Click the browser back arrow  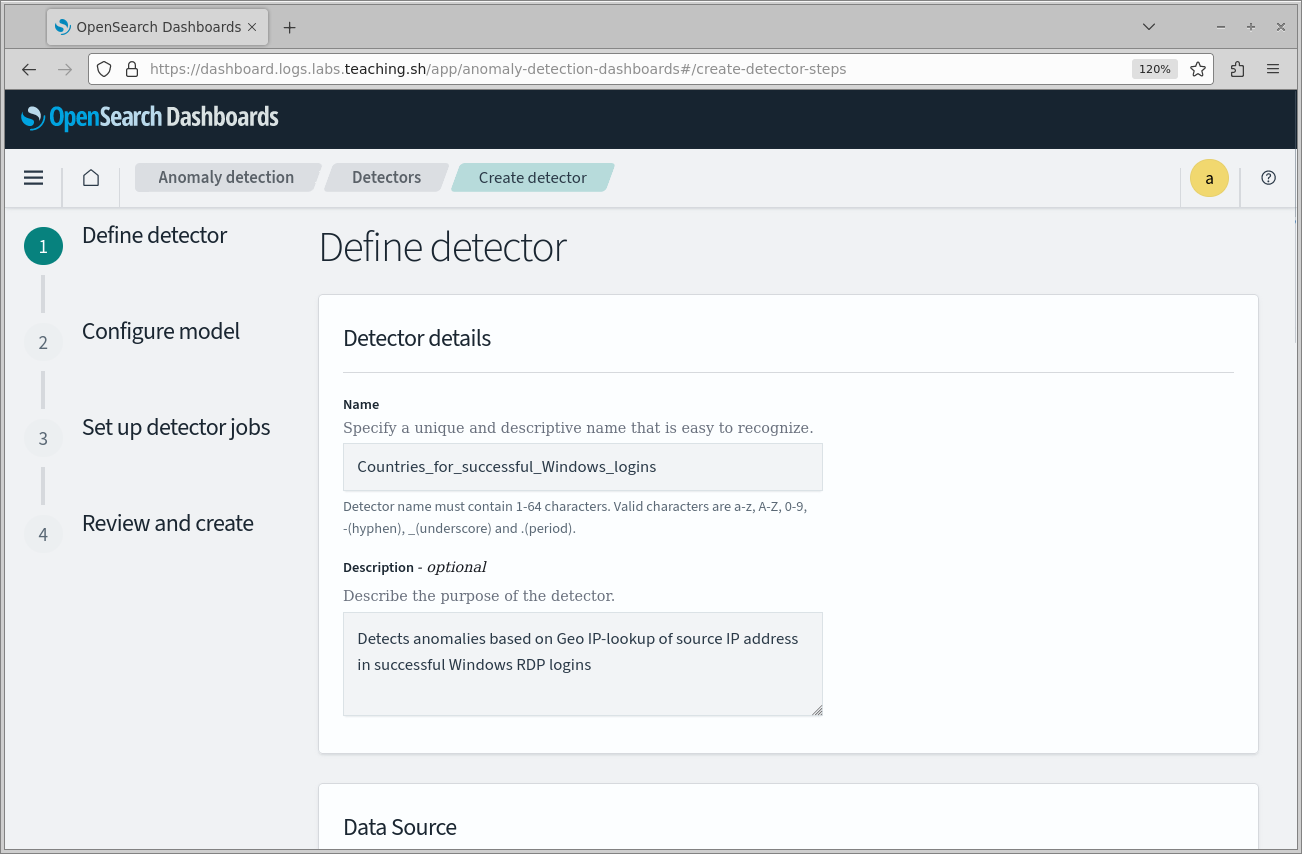tap(29, 69)
